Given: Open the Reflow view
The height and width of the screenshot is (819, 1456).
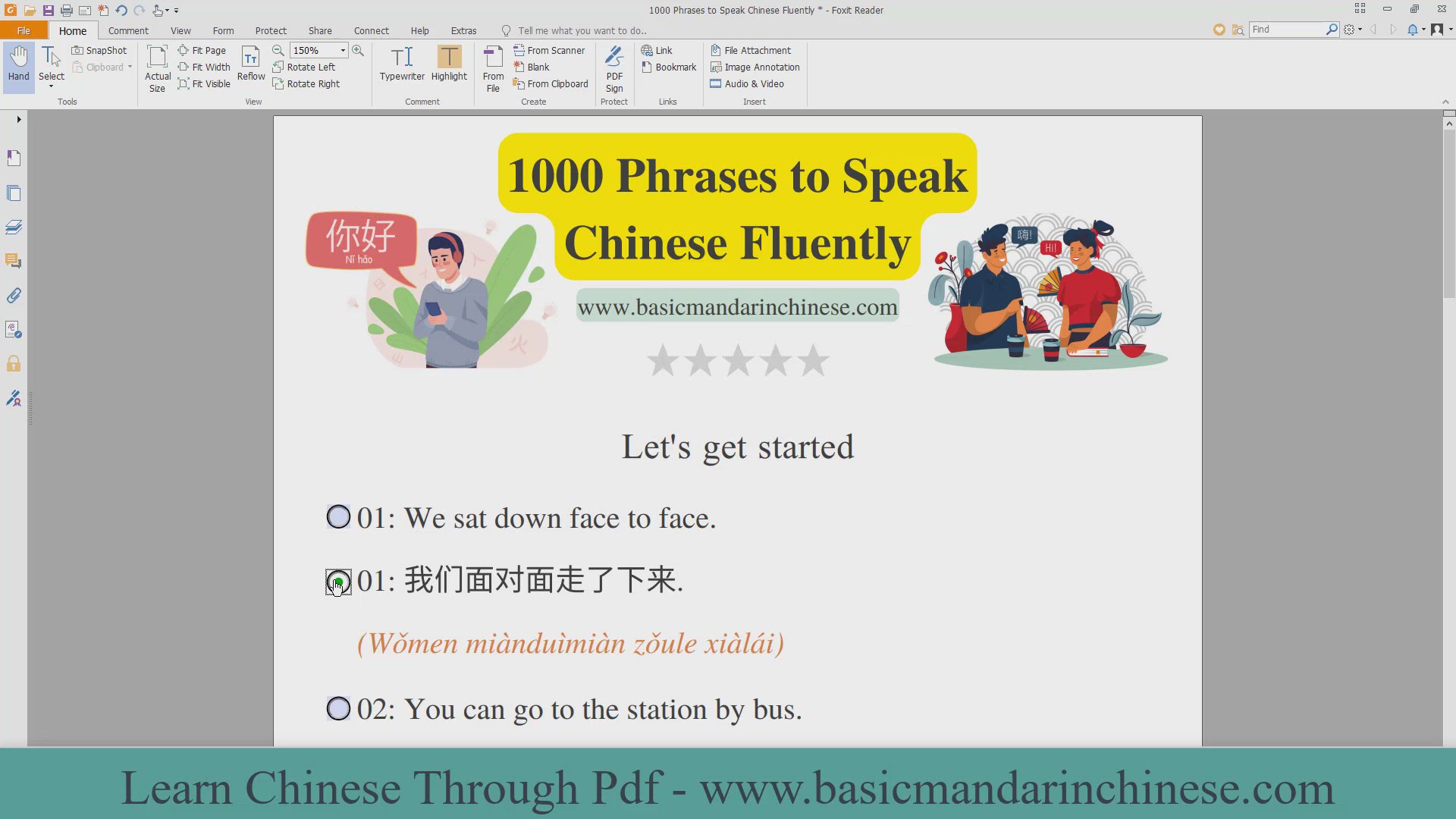Looking at the screenshot, I should (x=251, y=64).
